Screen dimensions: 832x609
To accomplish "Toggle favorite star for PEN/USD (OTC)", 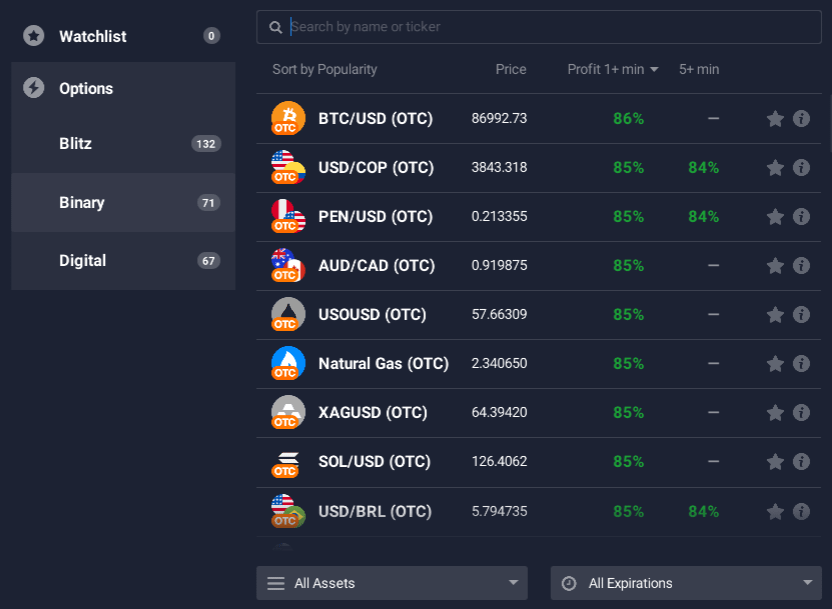I will (775, 216).
